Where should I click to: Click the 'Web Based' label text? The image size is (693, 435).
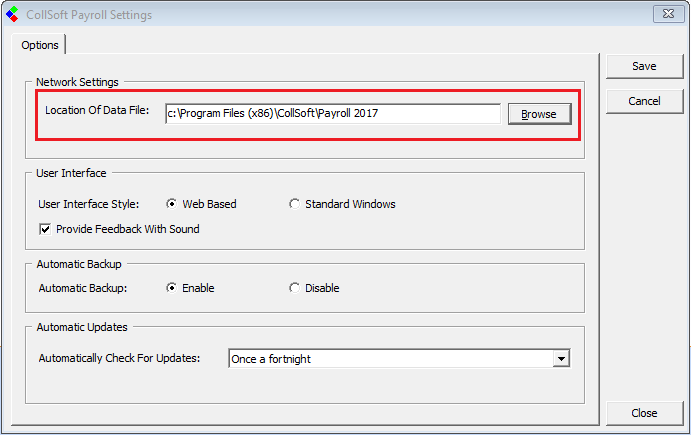click(209, 204)
